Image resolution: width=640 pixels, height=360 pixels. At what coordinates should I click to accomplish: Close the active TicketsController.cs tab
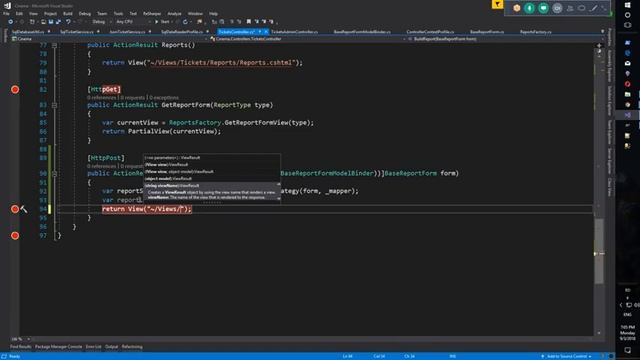click(266, 32)
